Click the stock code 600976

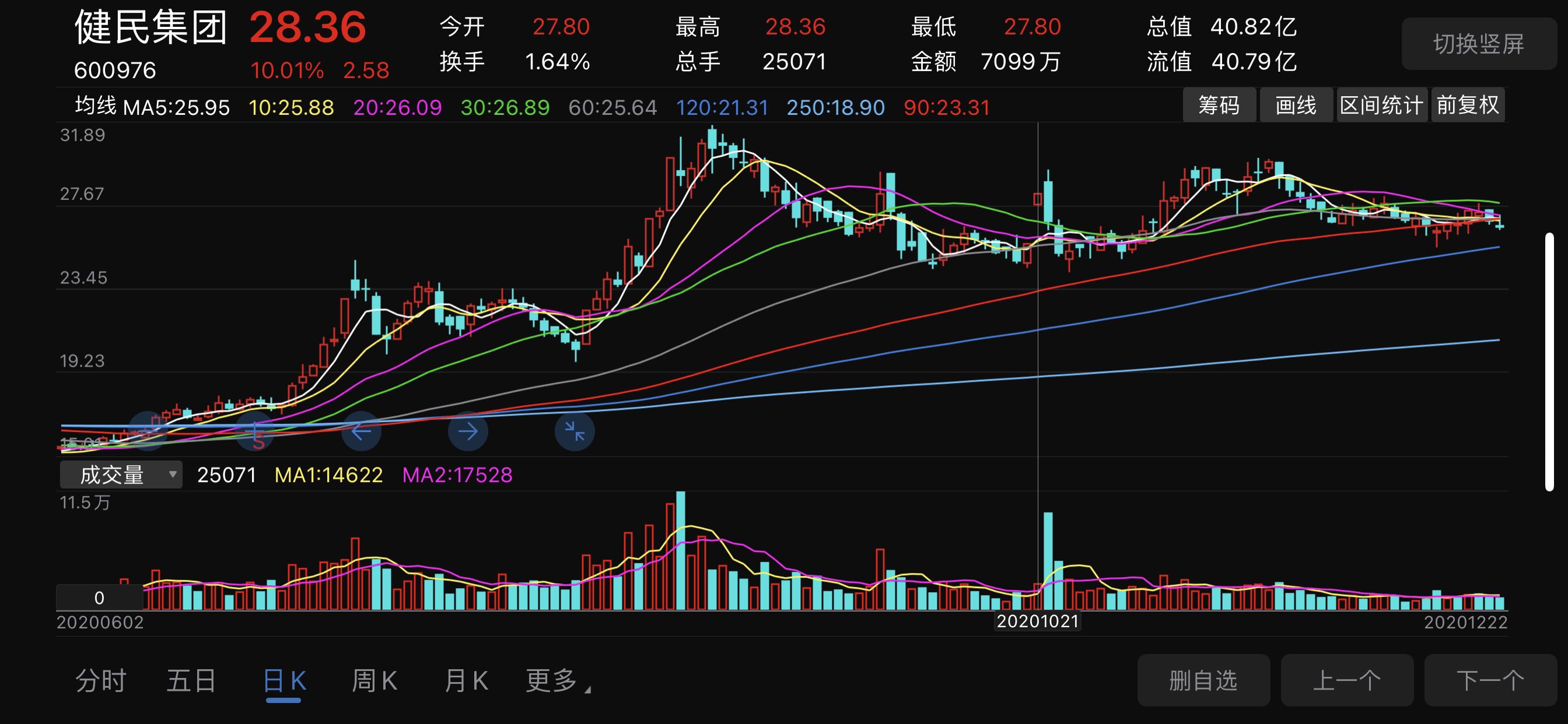click(x=115, y=71)
